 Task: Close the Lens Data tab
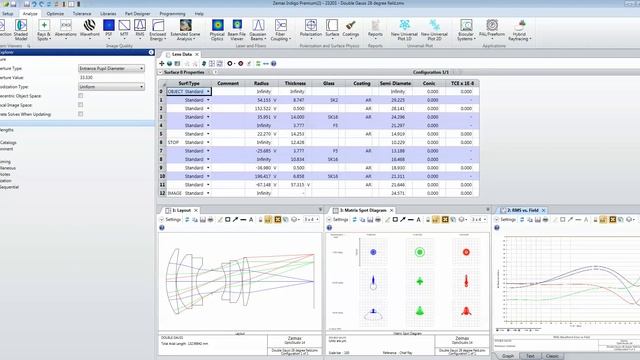197,54
